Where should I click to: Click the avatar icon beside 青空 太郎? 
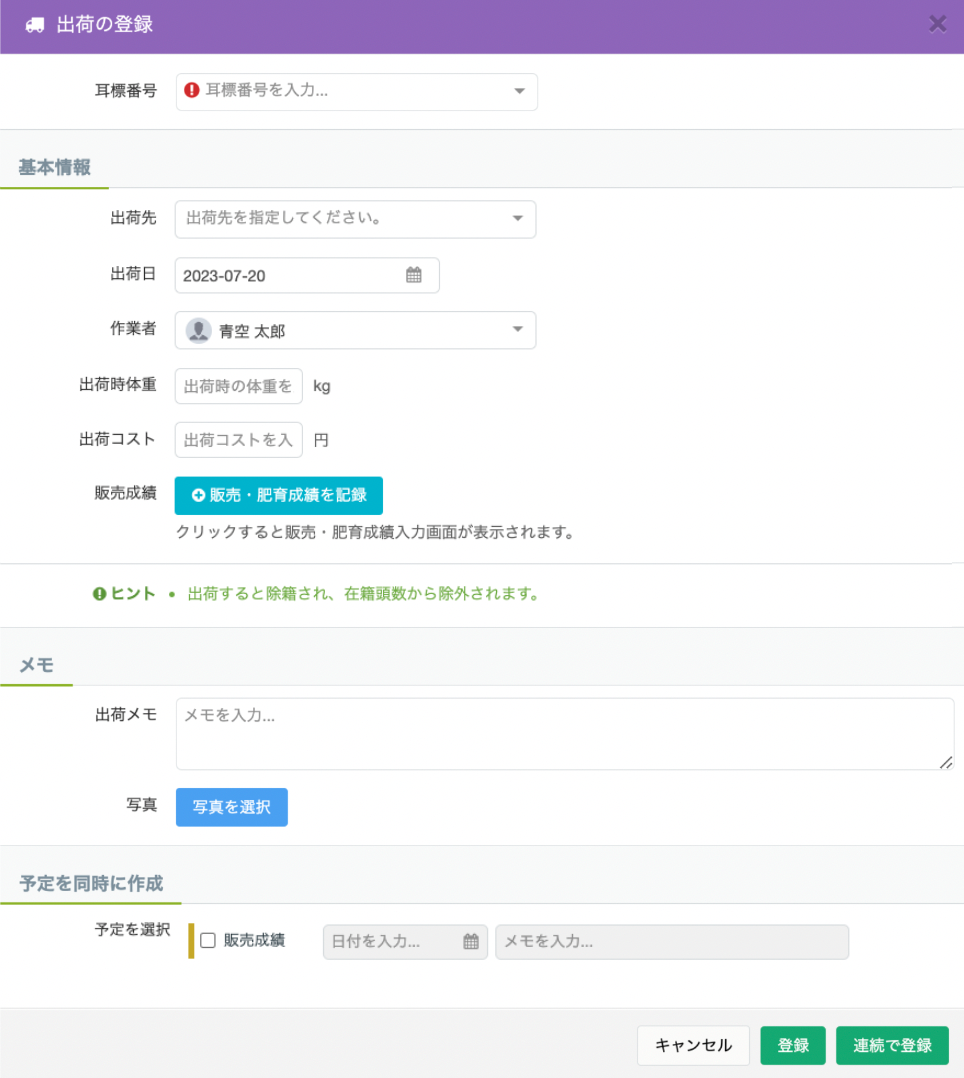tap(198, 331)
